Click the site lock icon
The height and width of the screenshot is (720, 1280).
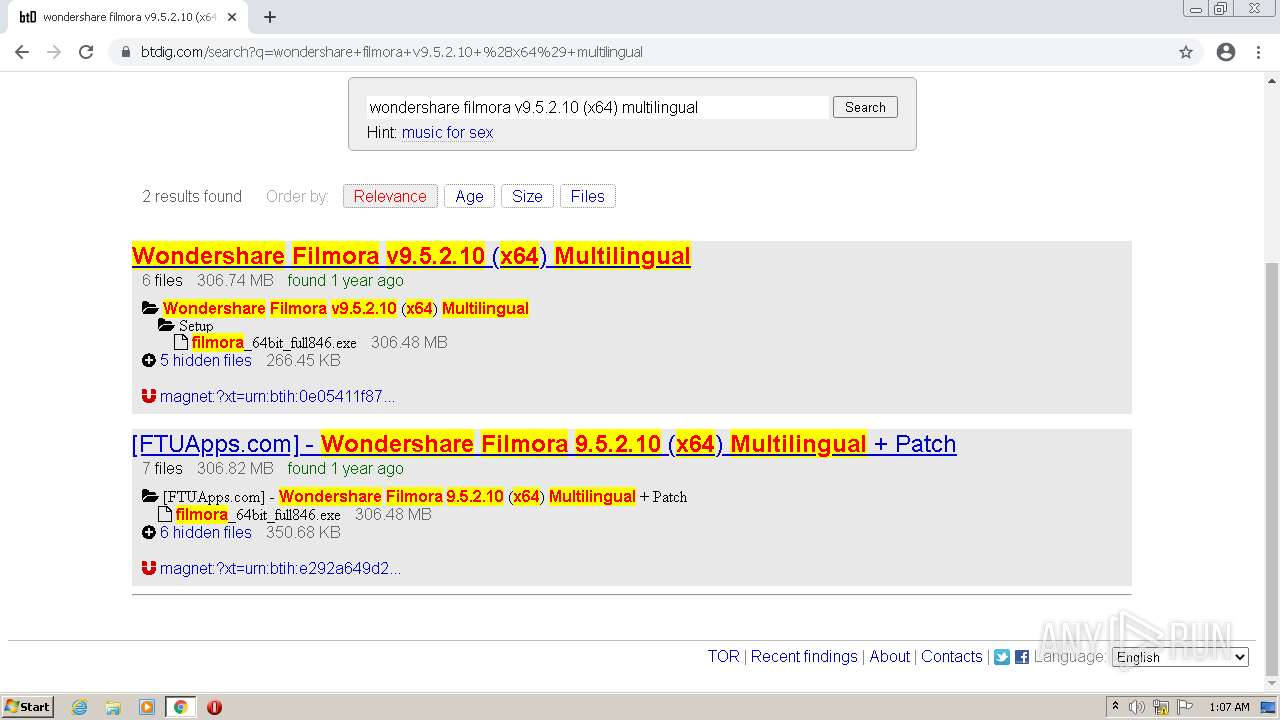click(x=126, y=52)
